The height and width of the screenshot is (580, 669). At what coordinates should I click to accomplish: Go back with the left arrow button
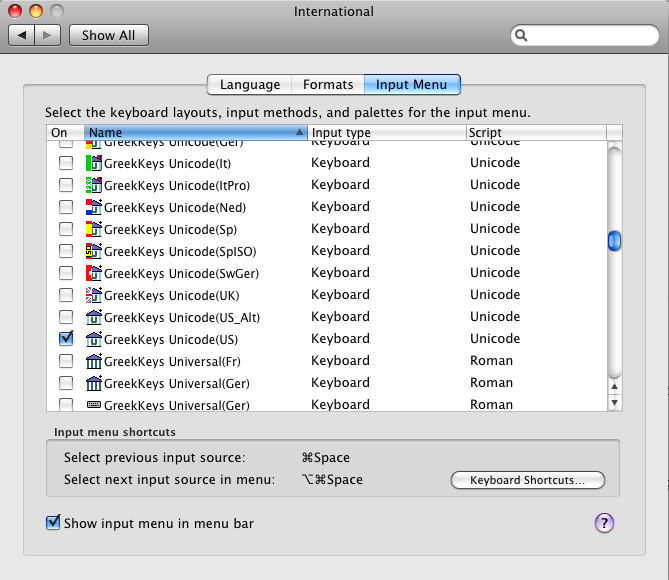[21, 35]
